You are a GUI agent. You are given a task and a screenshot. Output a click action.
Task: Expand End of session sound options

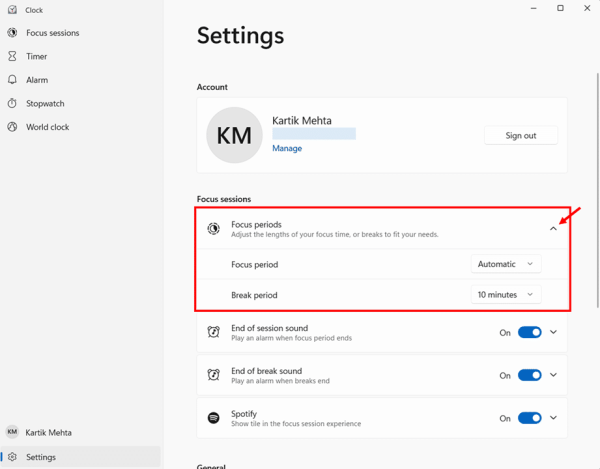click(553, 332)
